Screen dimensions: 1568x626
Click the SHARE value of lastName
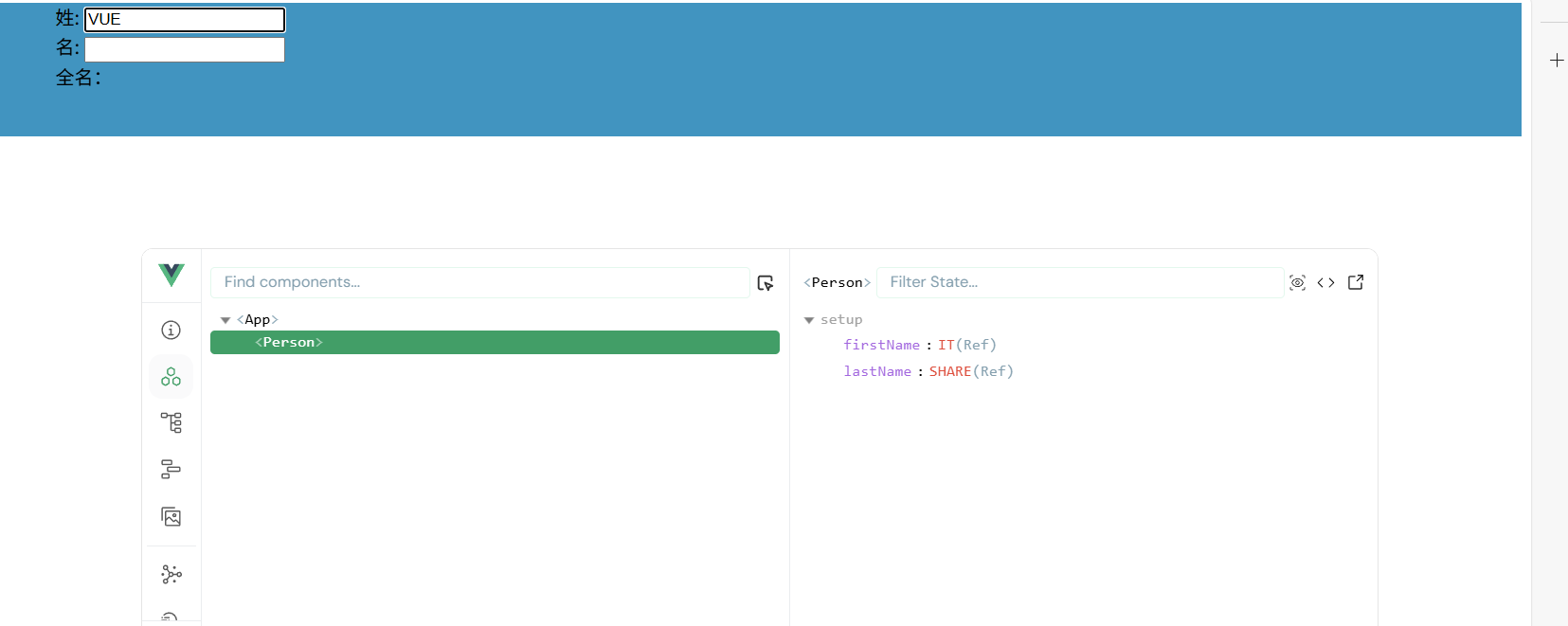point(949,371)
